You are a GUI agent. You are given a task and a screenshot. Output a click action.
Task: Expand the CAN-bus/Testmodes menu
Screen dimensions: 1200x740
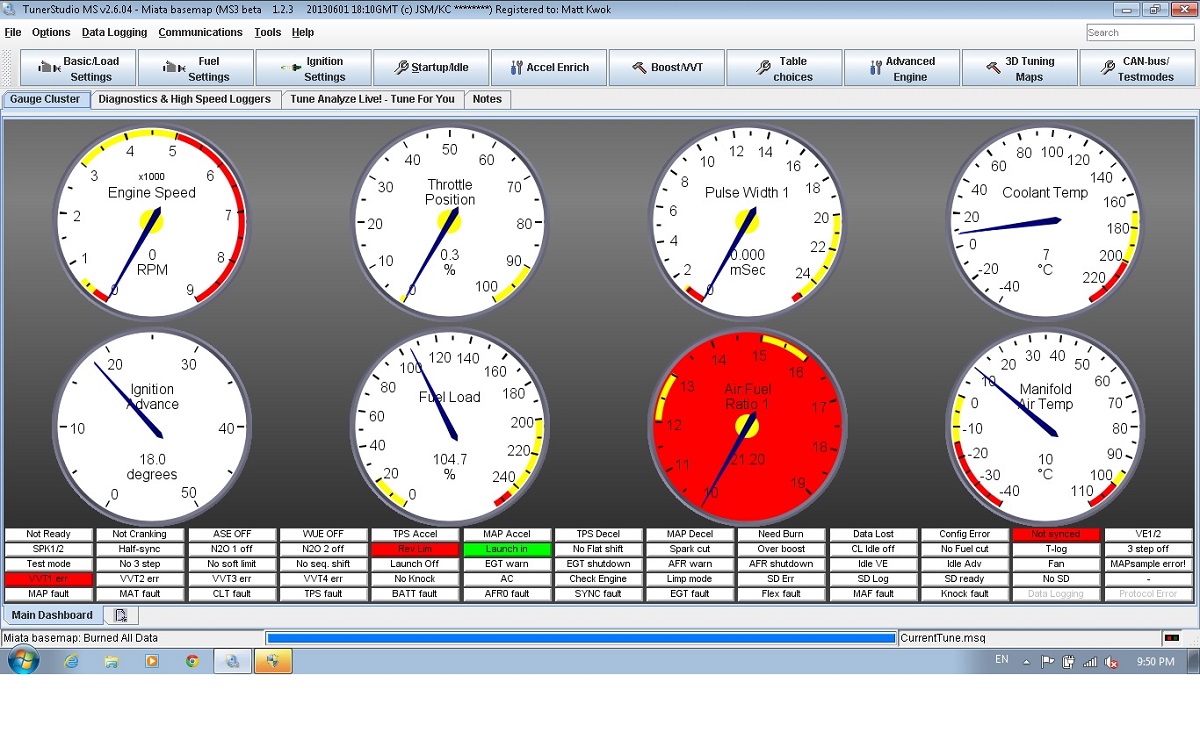(x=1136, y=68)
